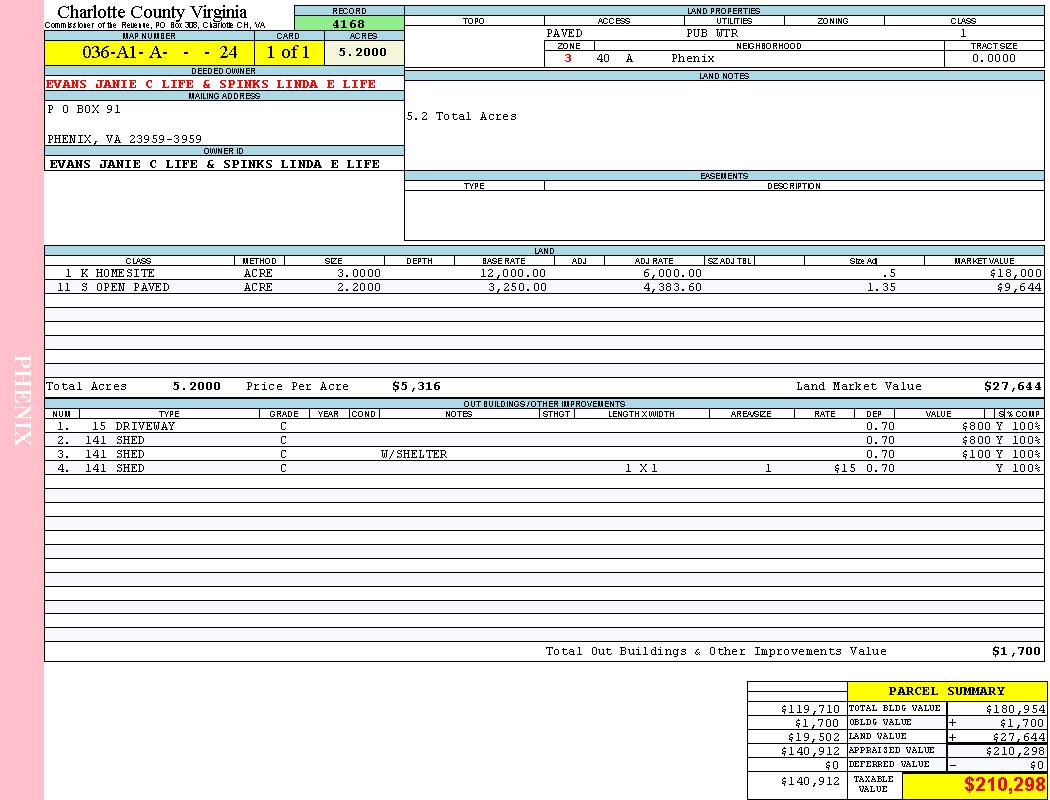Click the red taxable value $210,298

[1003, 785]
